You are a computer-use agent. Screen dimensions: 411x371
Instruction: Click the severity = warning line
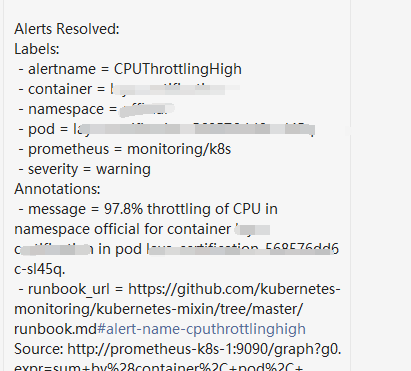(x=84, y=169)
